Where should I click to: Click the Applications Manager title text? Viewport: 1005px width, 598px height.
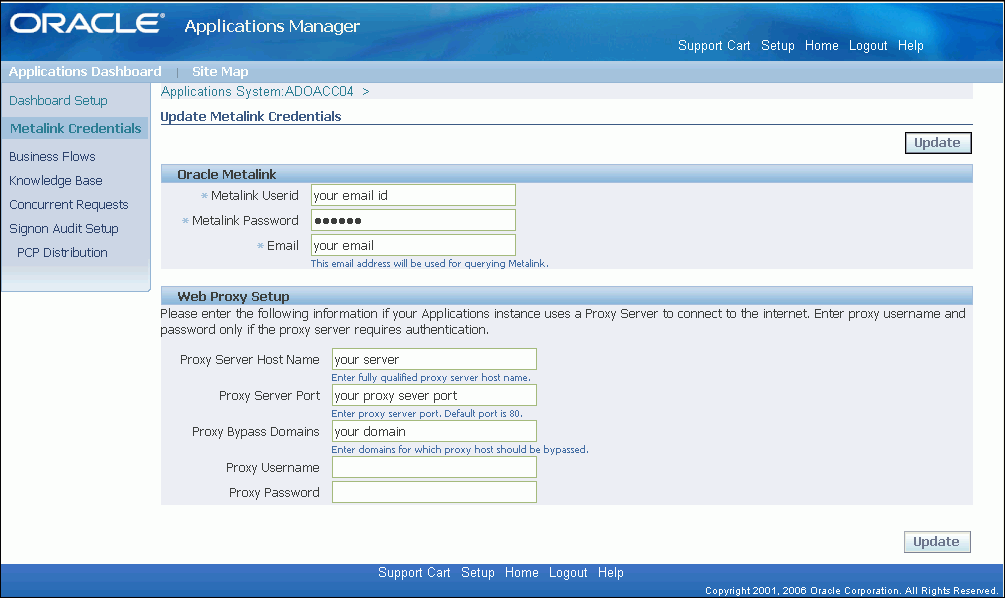point(272,26)
